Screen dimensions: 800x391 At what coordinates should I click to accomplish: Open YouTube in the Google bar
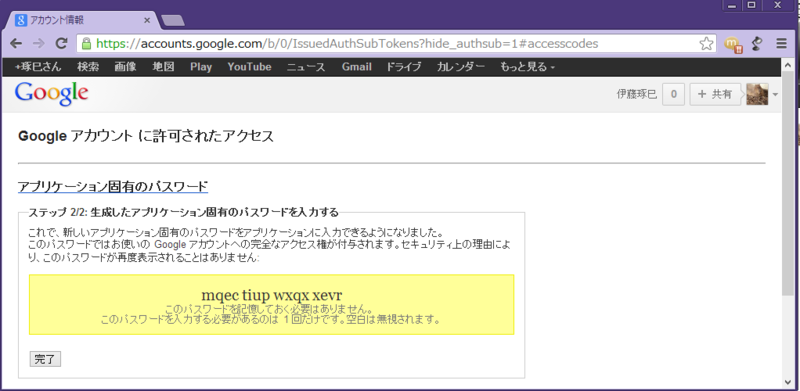(249, 67)
